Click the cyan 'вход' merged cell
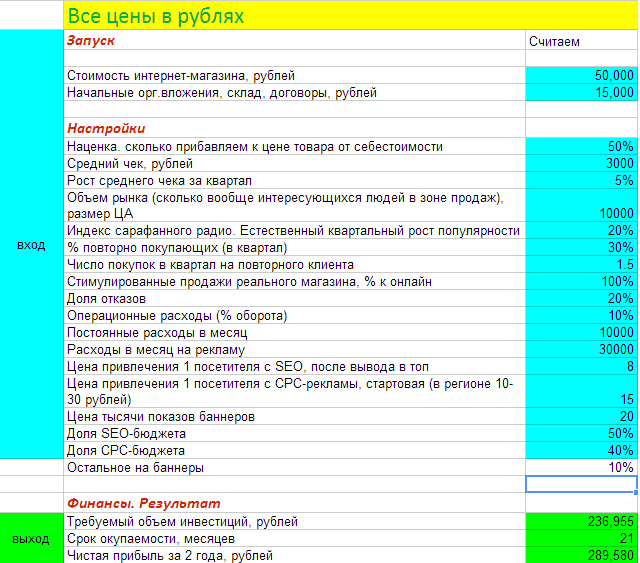Image resolution: width=640 pixels, height=563 pixels. (x=32, y=245)
